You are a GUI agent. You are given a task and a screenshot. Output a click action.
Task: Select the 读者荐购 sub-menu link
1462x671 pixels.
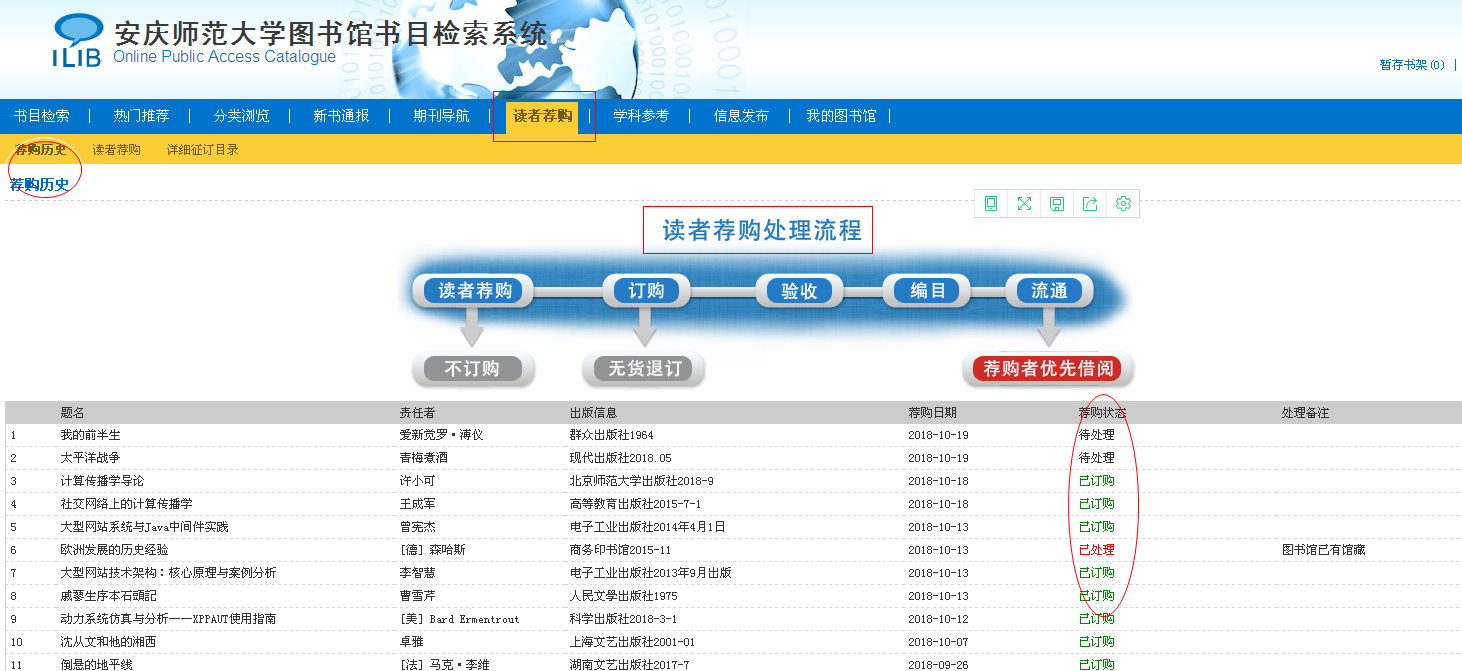(116, 150)
